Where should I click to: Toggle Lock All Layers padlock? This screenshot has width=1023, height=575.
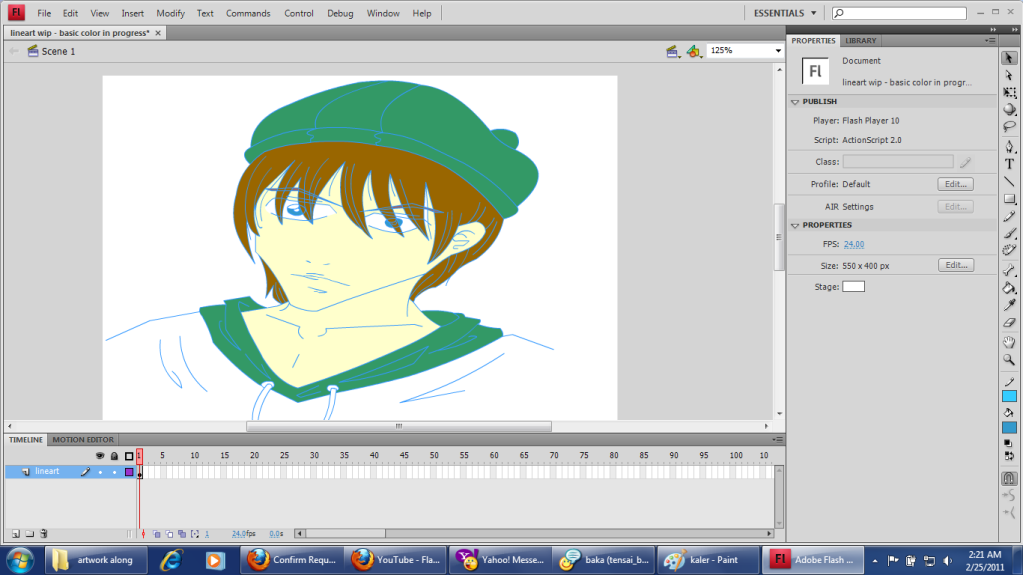[x=114, y=456]
